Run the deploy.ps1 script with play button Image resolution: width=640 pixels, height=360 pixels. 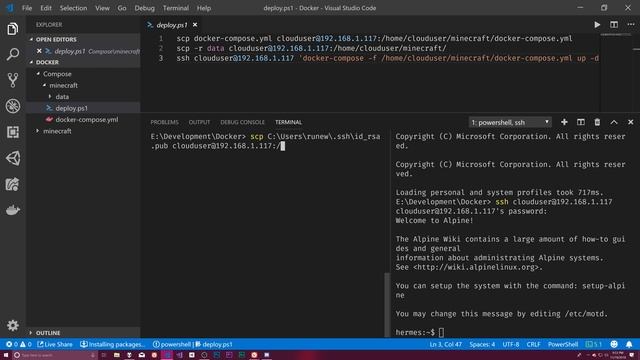point(597,24)
